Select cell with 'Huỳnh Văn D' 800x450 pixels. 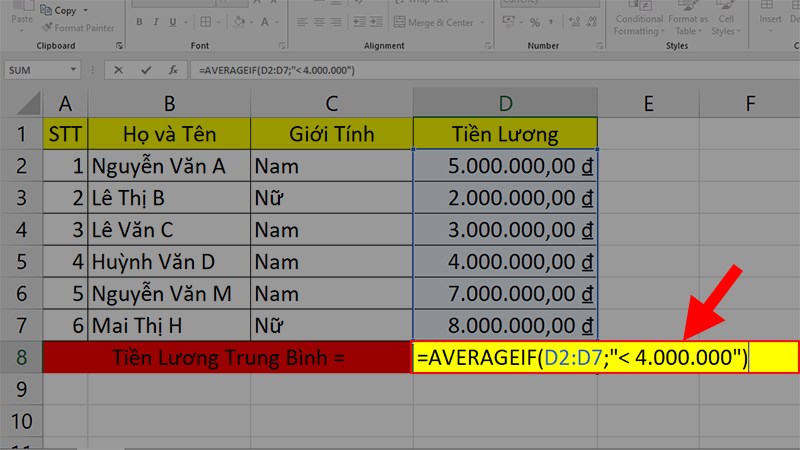[x=169, y=262]
